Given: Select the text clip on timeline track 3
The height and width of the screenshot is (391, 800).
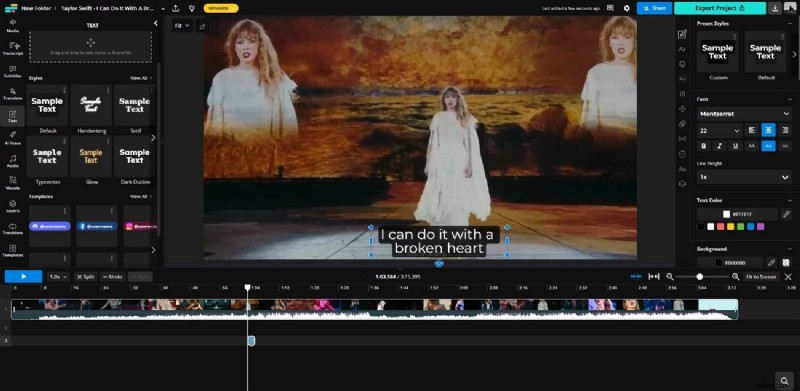Looking at the screenshot, I should pos(251,340).
